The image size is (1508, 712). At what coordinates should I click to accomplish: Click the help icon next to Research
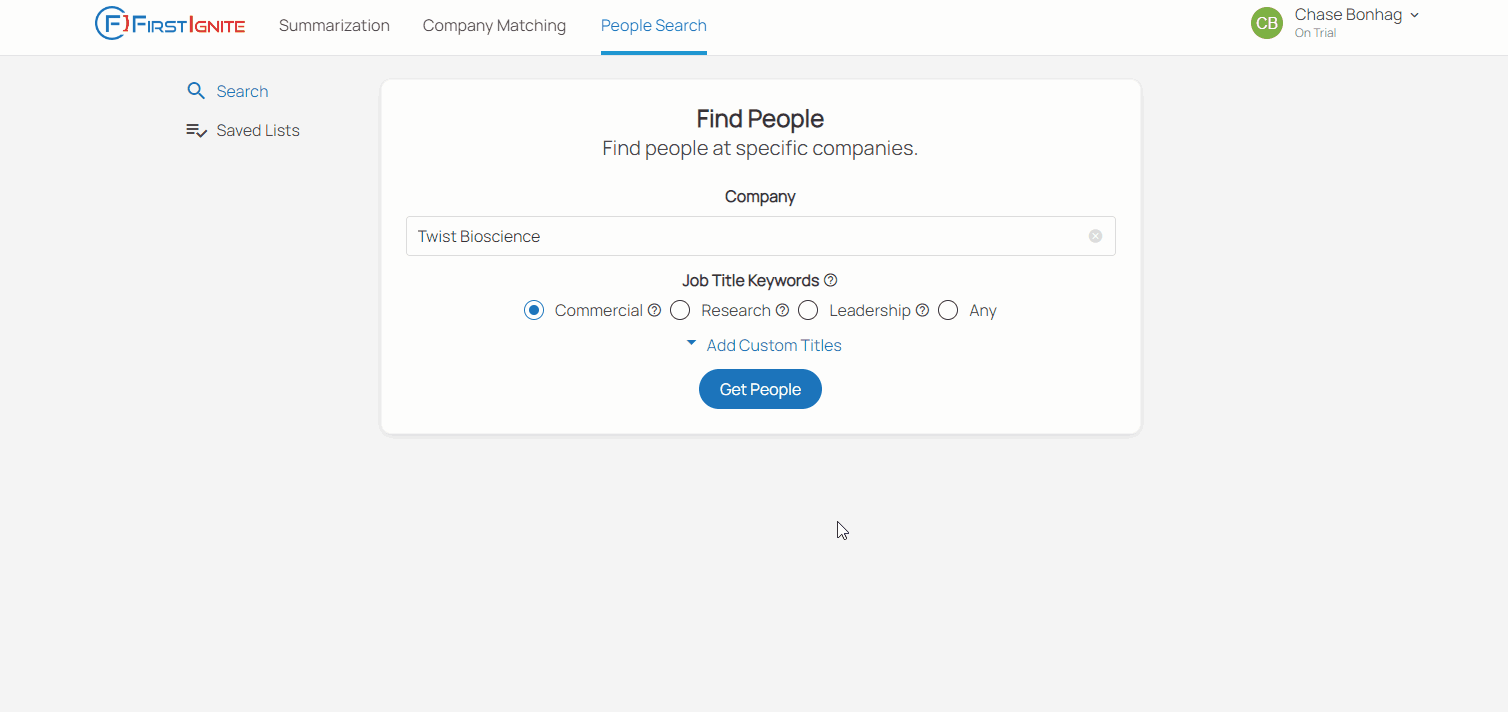point(782,310)
